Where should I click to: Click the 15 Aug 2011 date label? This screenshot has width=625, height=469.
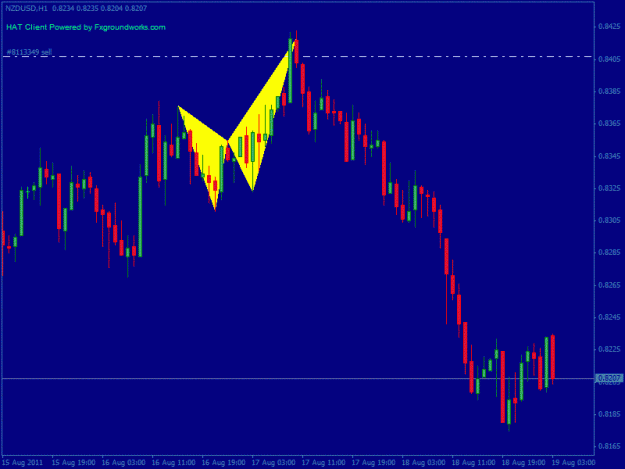pyautogui.click(x=22, y=462)
